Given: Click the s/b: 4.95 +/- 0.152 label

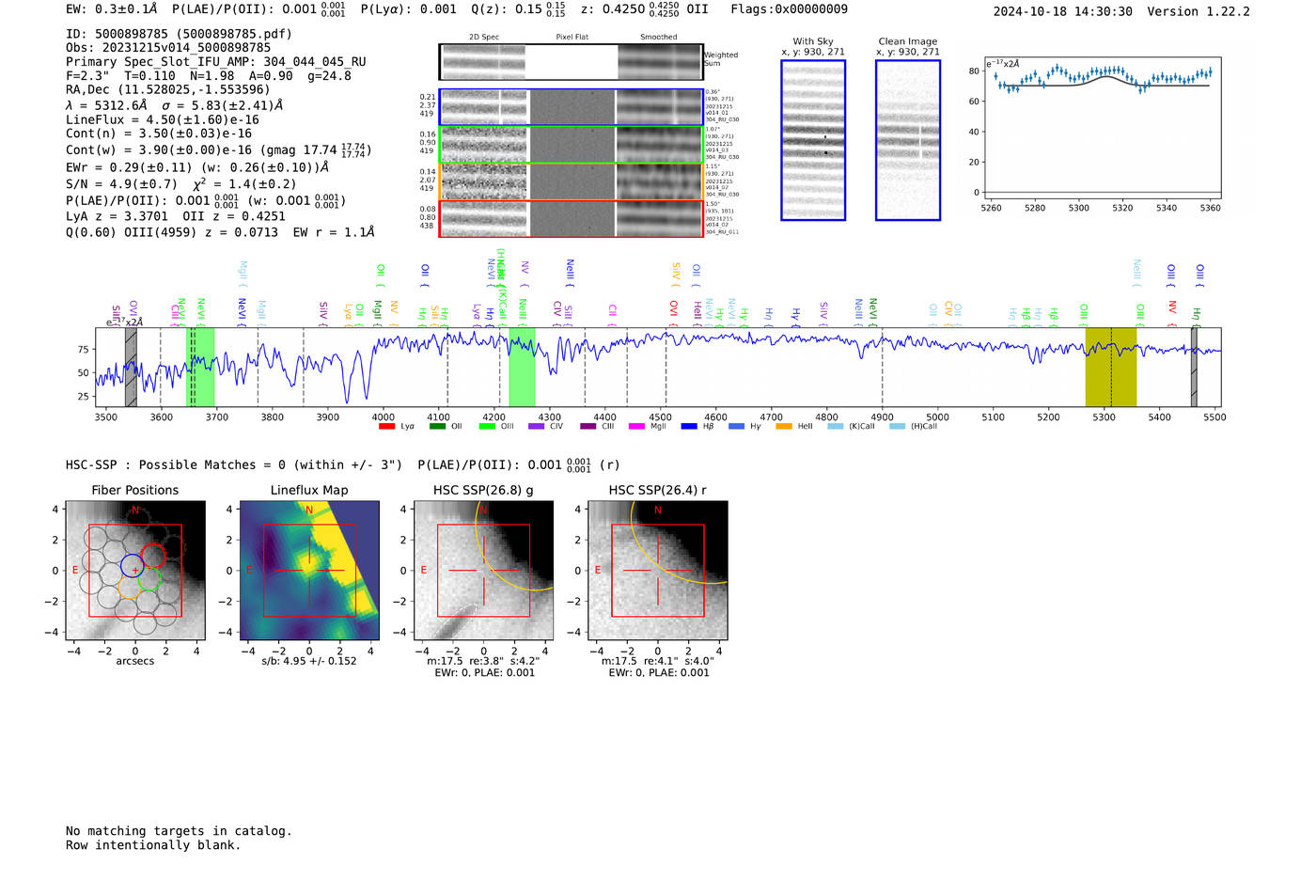Looking at the screenshot, I should pyautogui.click(x=309, y=661).
